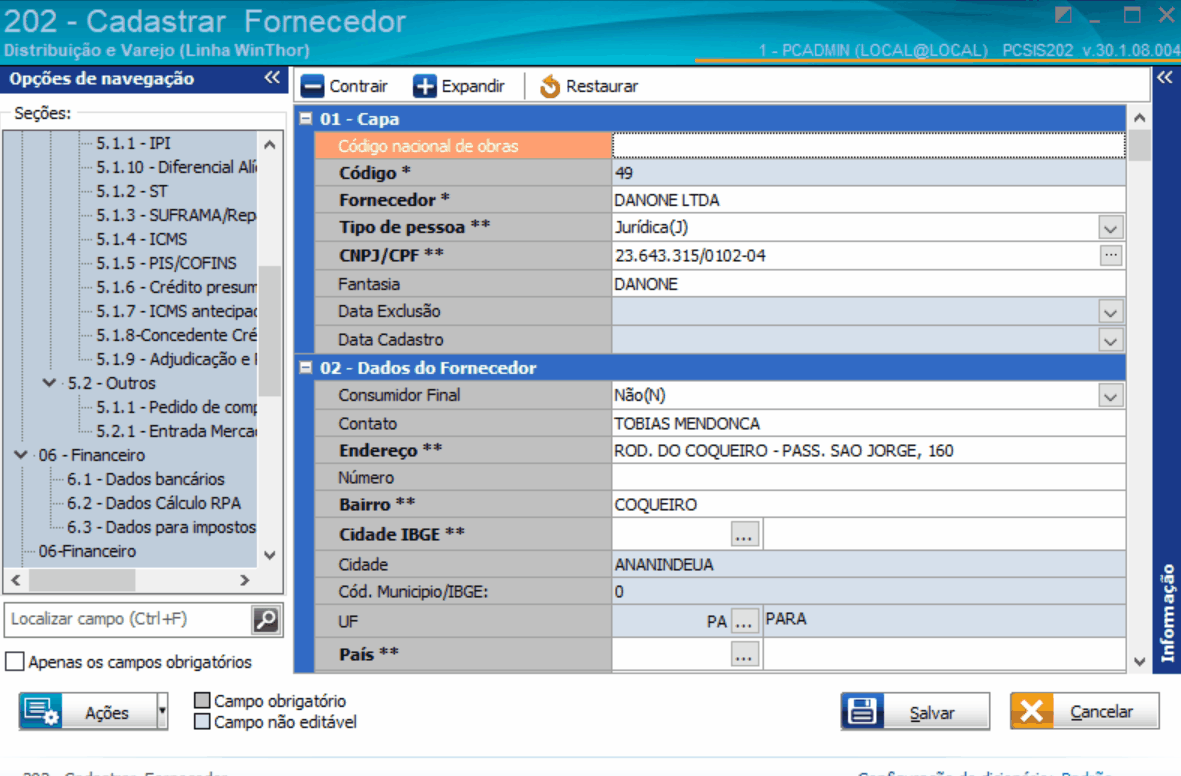This screenshot has width=1181, height=776.
Task: Collapse the 02 - Dados do Fornecedor section
Action: [306, 368]
